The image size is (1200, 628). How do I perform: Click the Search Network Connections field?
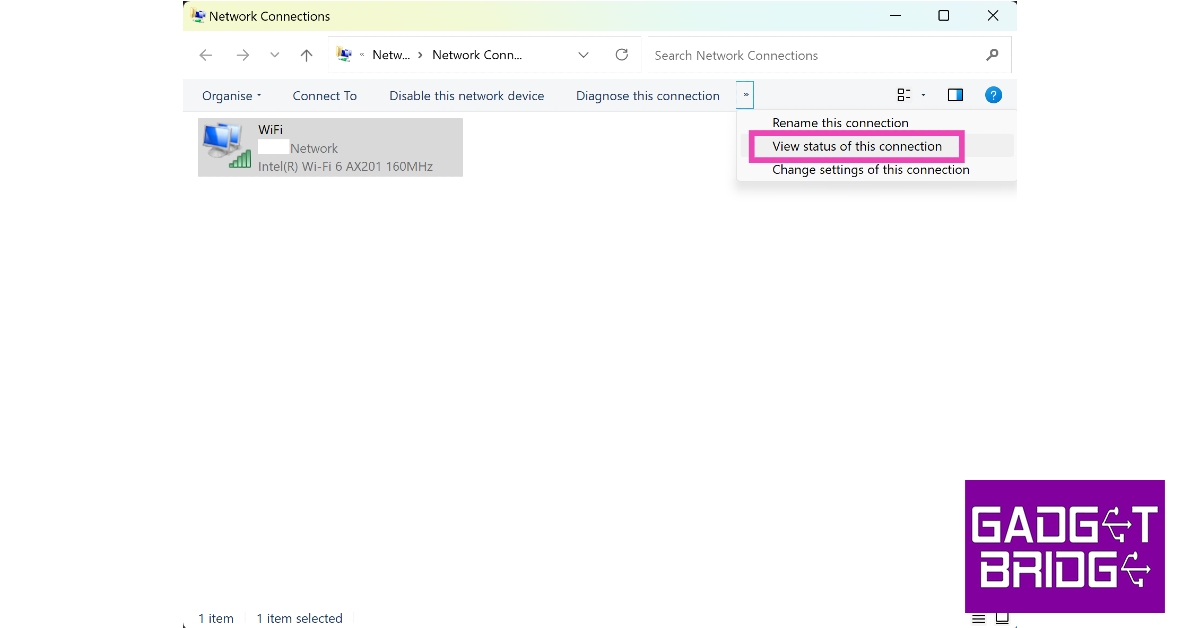click(810, 55)
